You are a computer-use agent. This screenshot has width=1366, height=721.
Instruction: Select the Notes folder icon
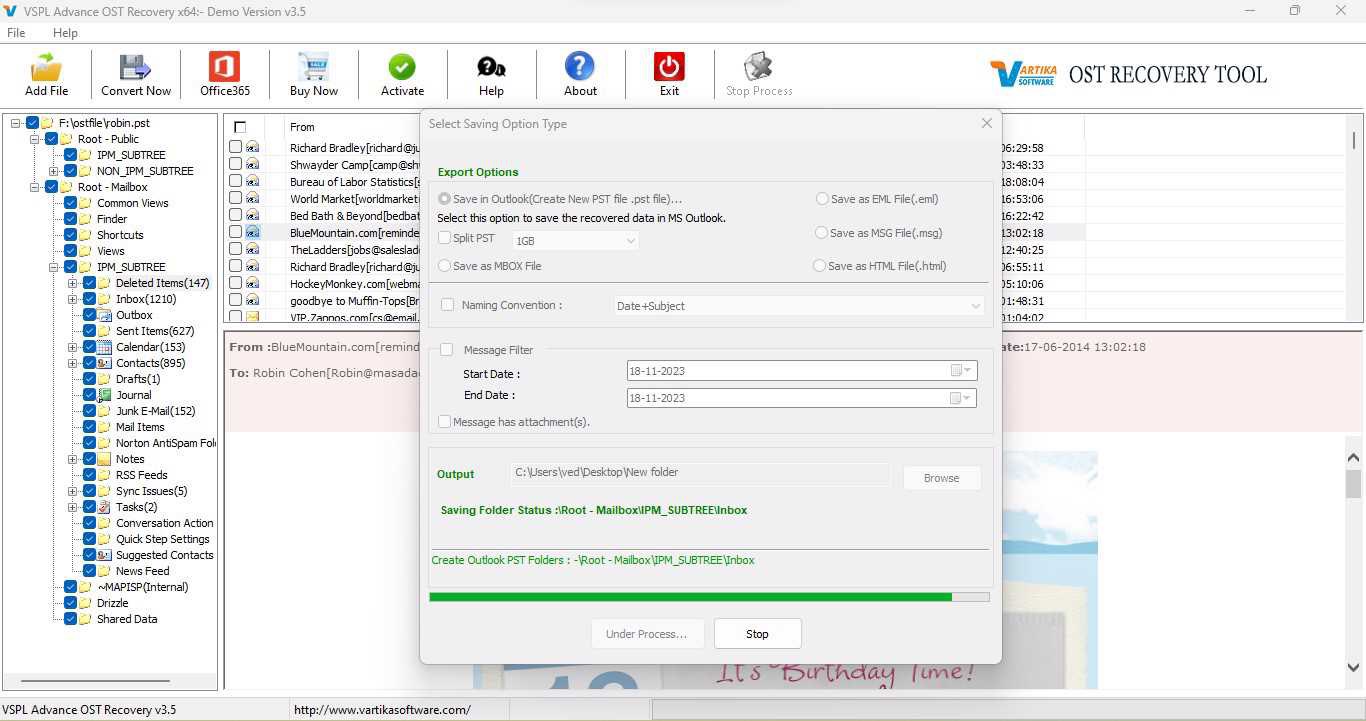104,459
